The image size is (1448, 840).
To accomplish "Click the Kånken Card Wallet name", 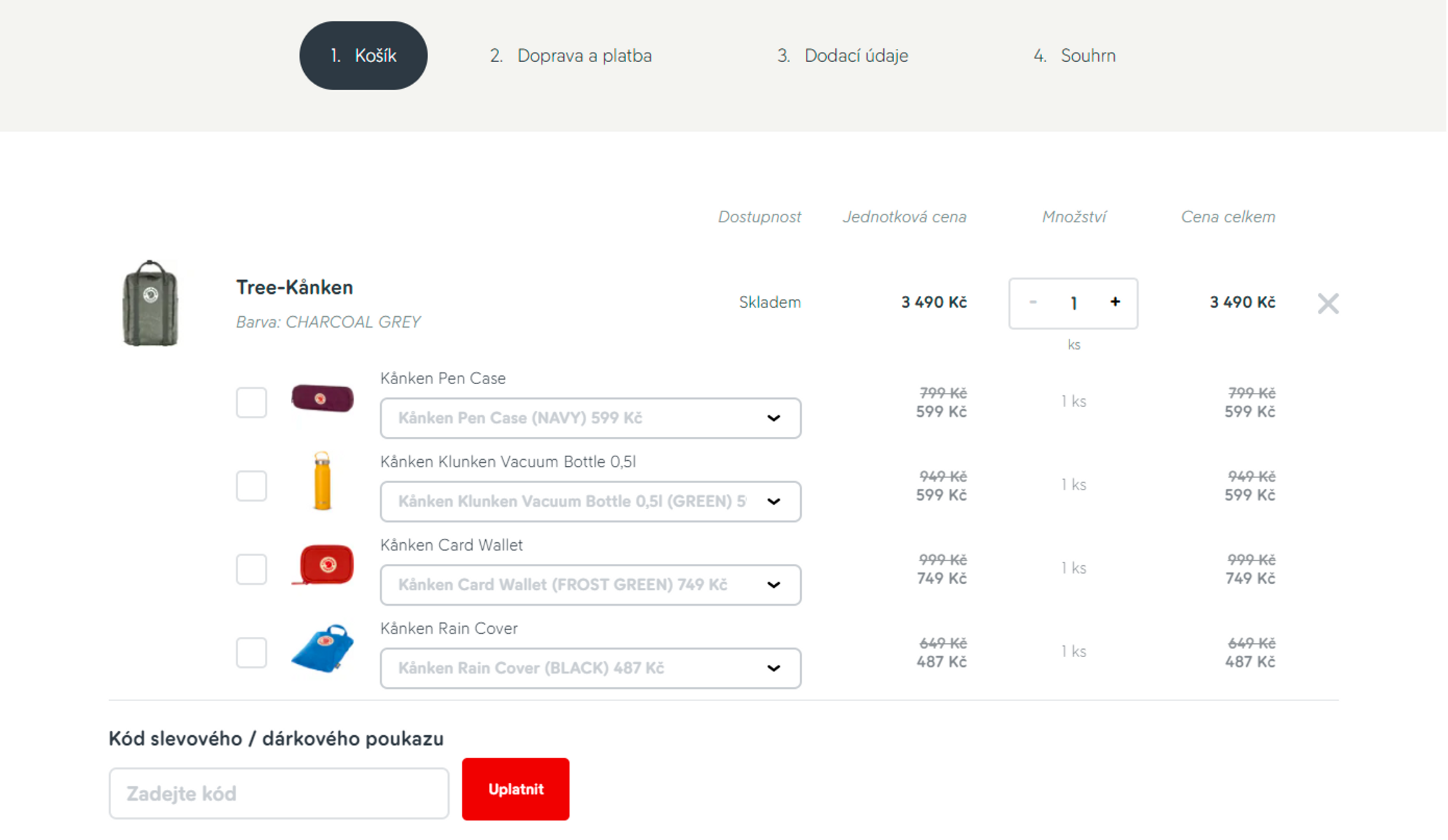I will click(452, 545).
